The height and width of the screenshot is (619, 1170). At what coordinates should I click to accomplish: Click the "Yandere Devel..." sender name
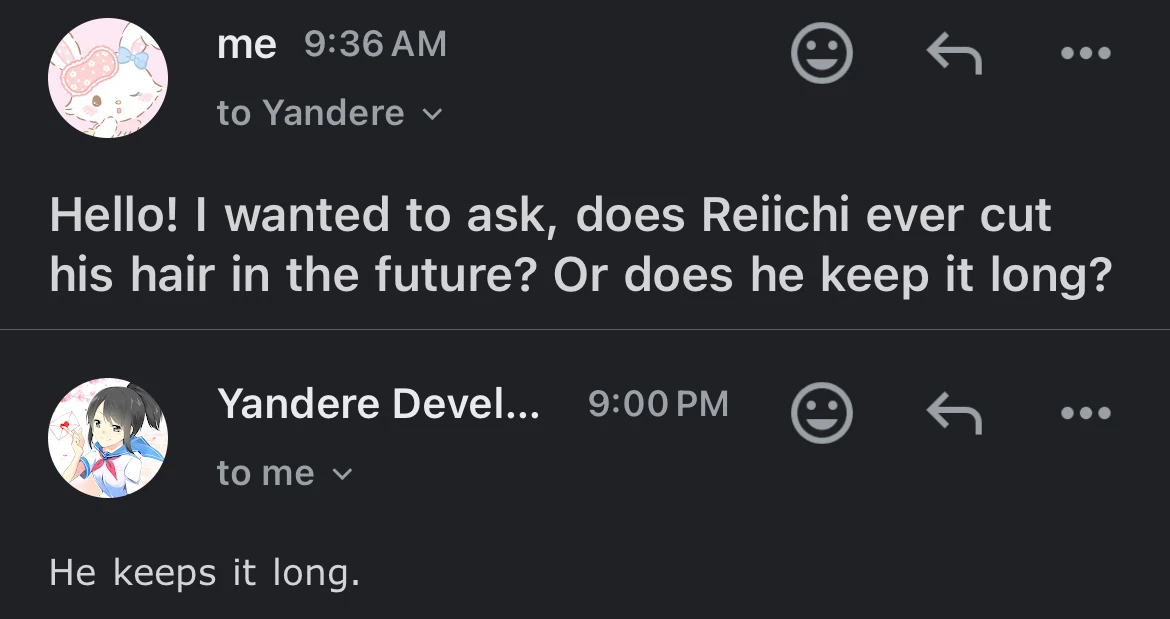pos(378,404)
